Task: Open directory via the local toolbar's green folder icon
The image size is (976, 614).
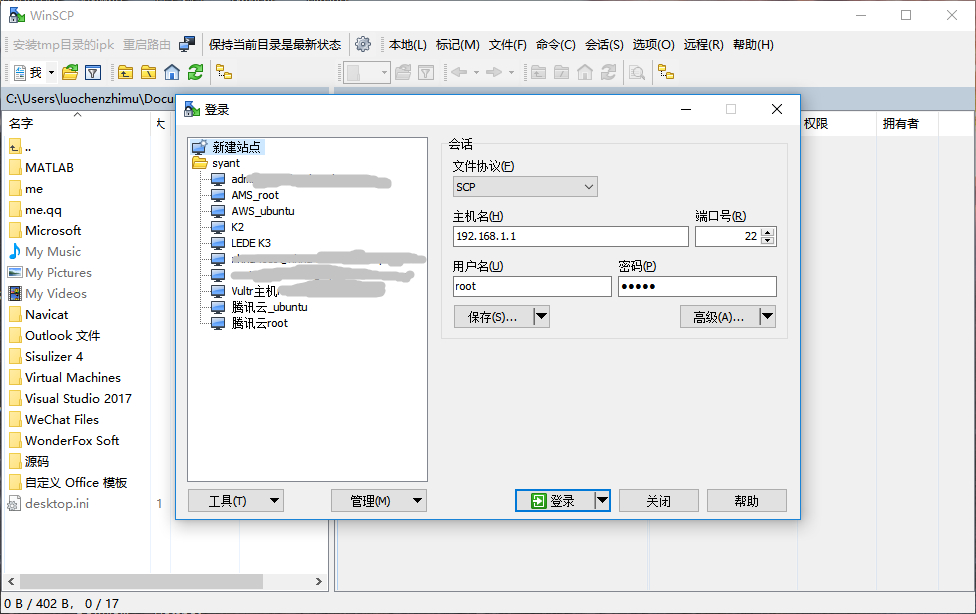Action: (x=70, y=73)
